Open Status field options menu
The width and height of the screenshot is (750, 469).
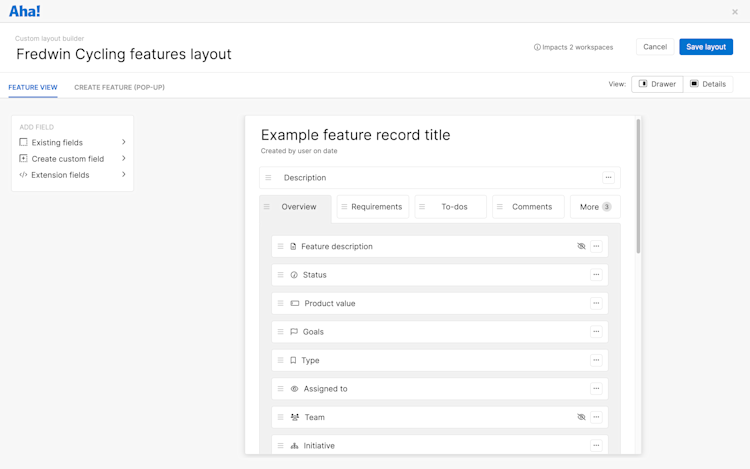click(596, 275)
